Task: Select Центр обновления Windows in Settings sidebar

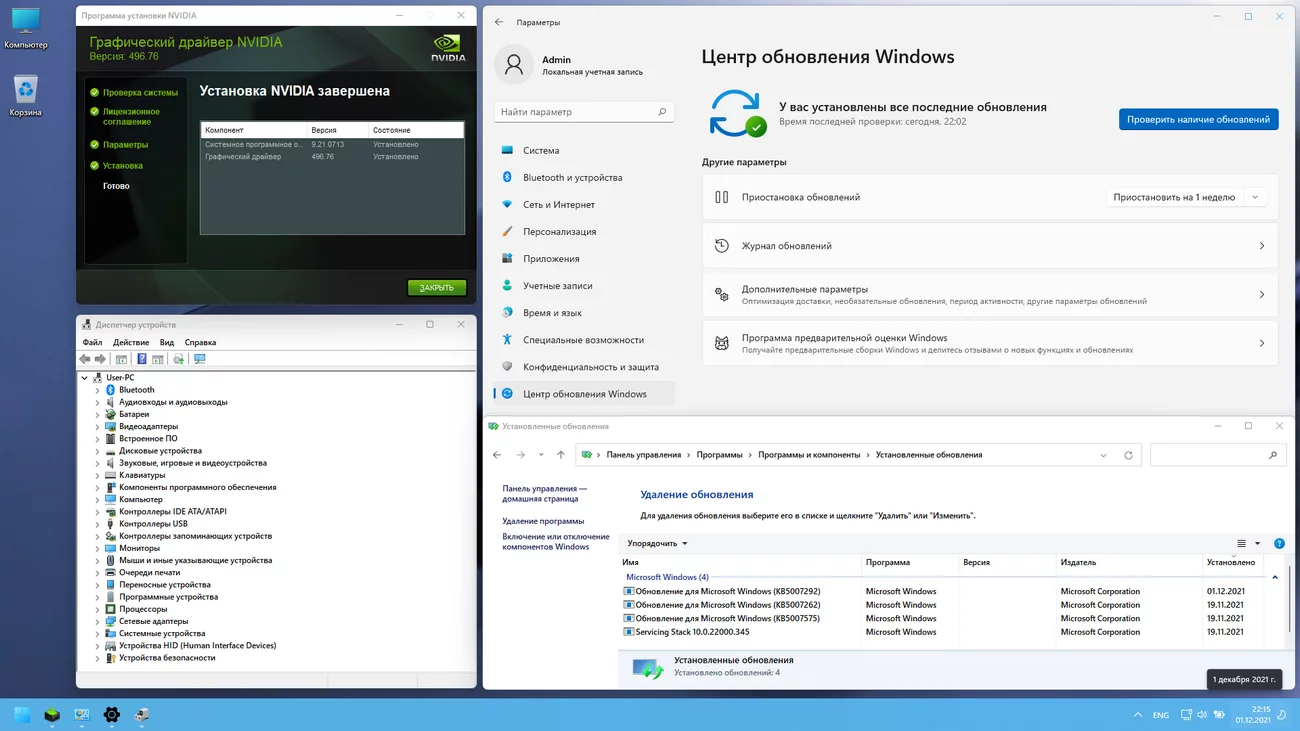Action: 585,394
